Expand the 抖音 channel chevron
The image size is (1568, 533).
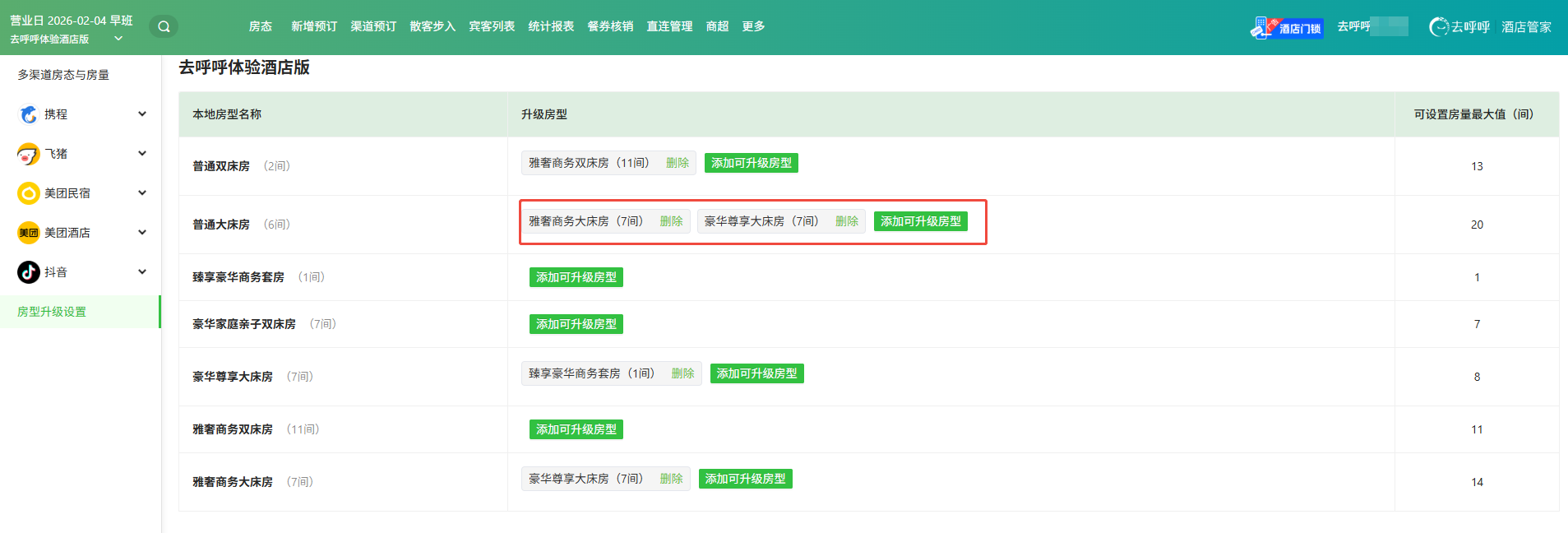(142, 272)
